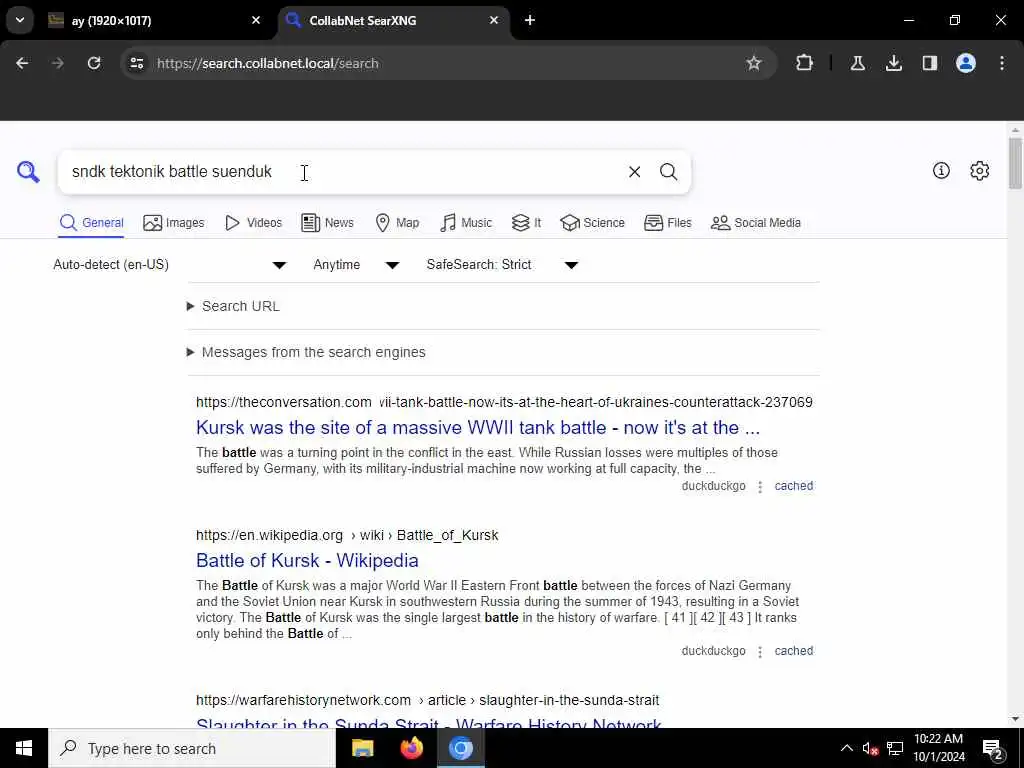Switch to Music search category
Screen dimensions: 1024x768
(466, 223)
